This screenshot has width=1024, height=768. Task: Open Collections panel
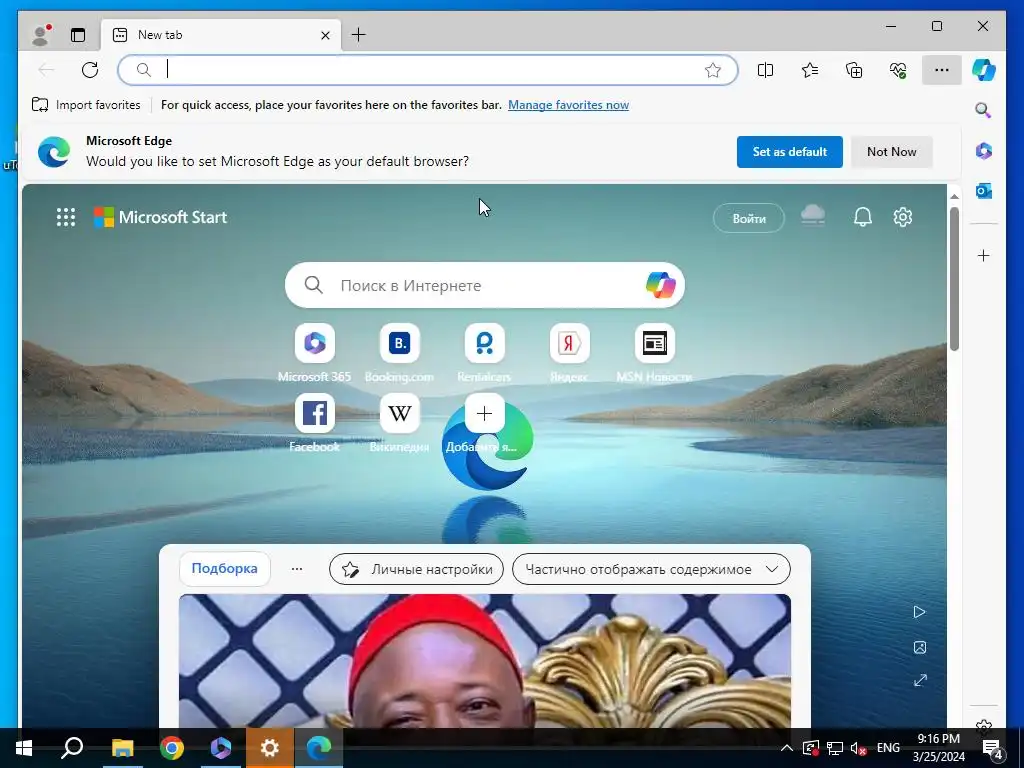854,70
